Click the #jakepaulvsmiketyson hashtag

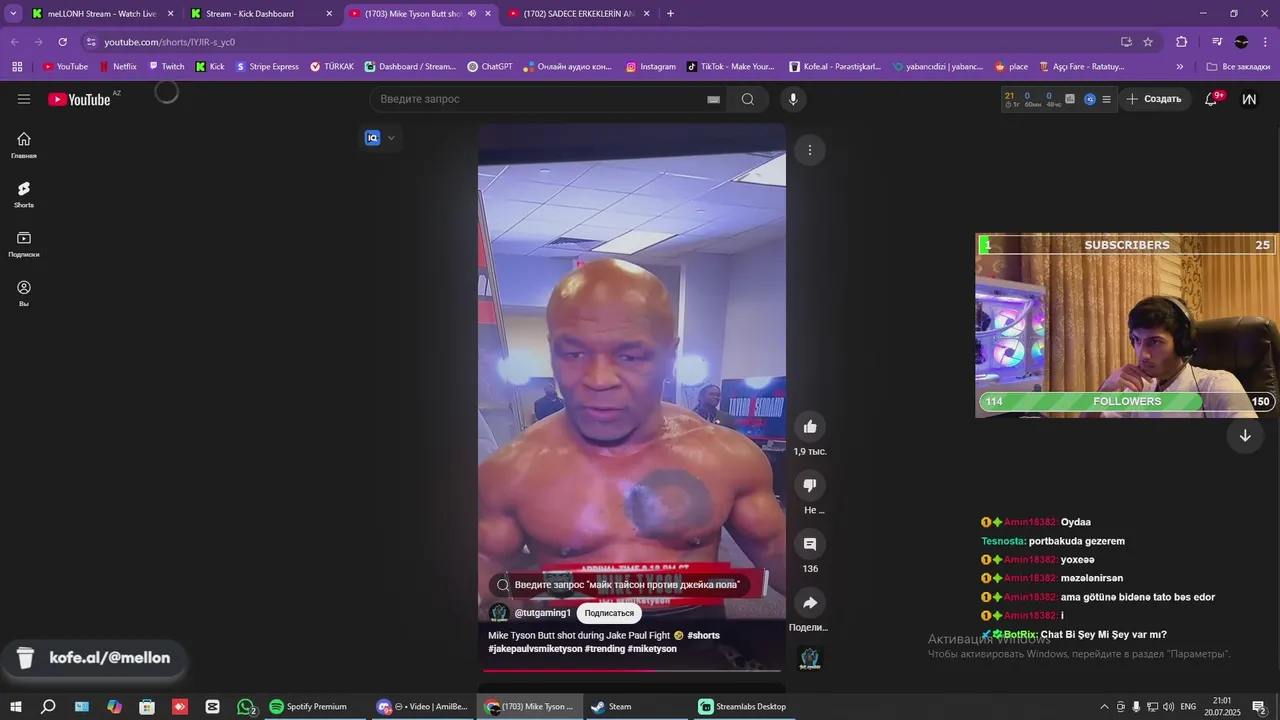(x=535, y=649)
